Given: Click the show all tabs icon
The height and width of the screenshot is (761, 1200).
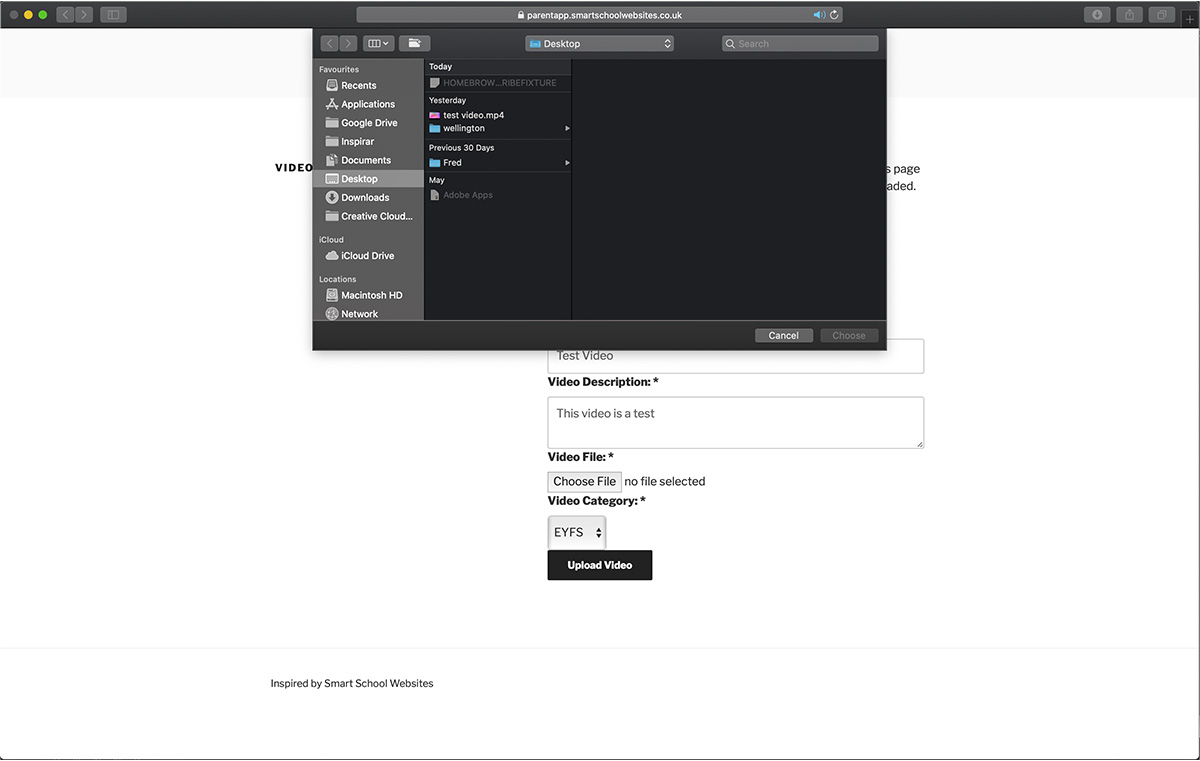Looking at the screenshot, I should [x=1162, y=15].
